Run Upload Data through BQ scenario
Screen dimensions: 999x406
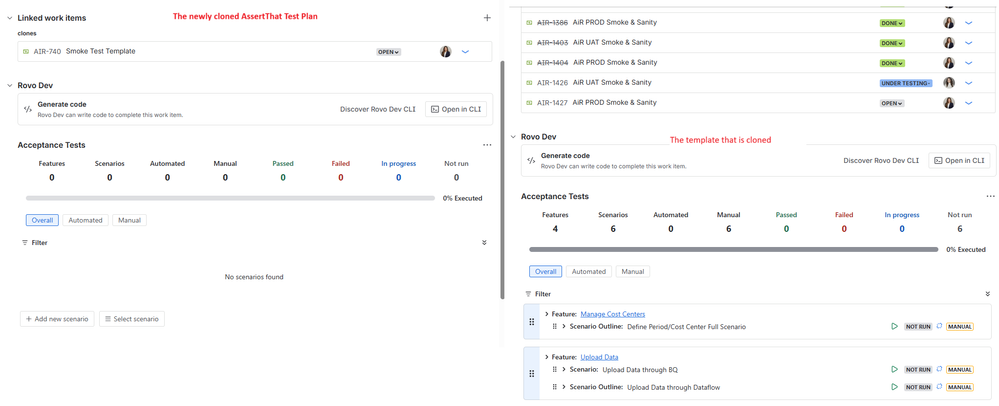point(895,369)
